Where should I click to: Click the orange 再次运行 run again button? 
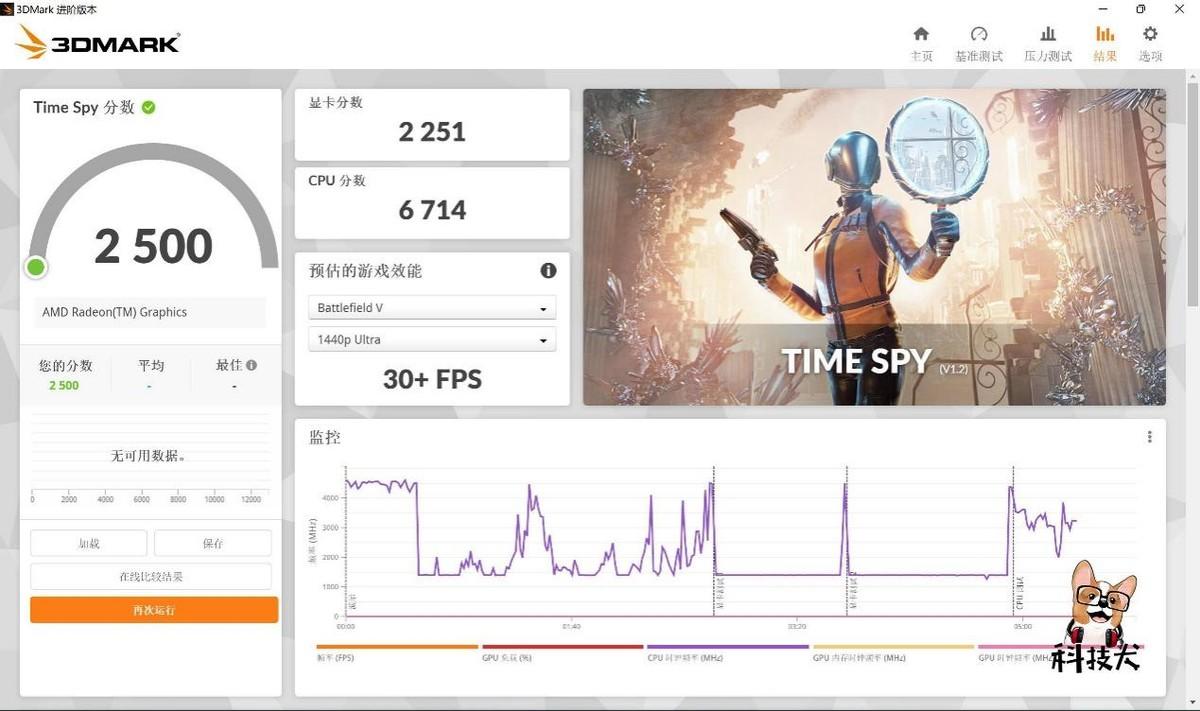154,610
